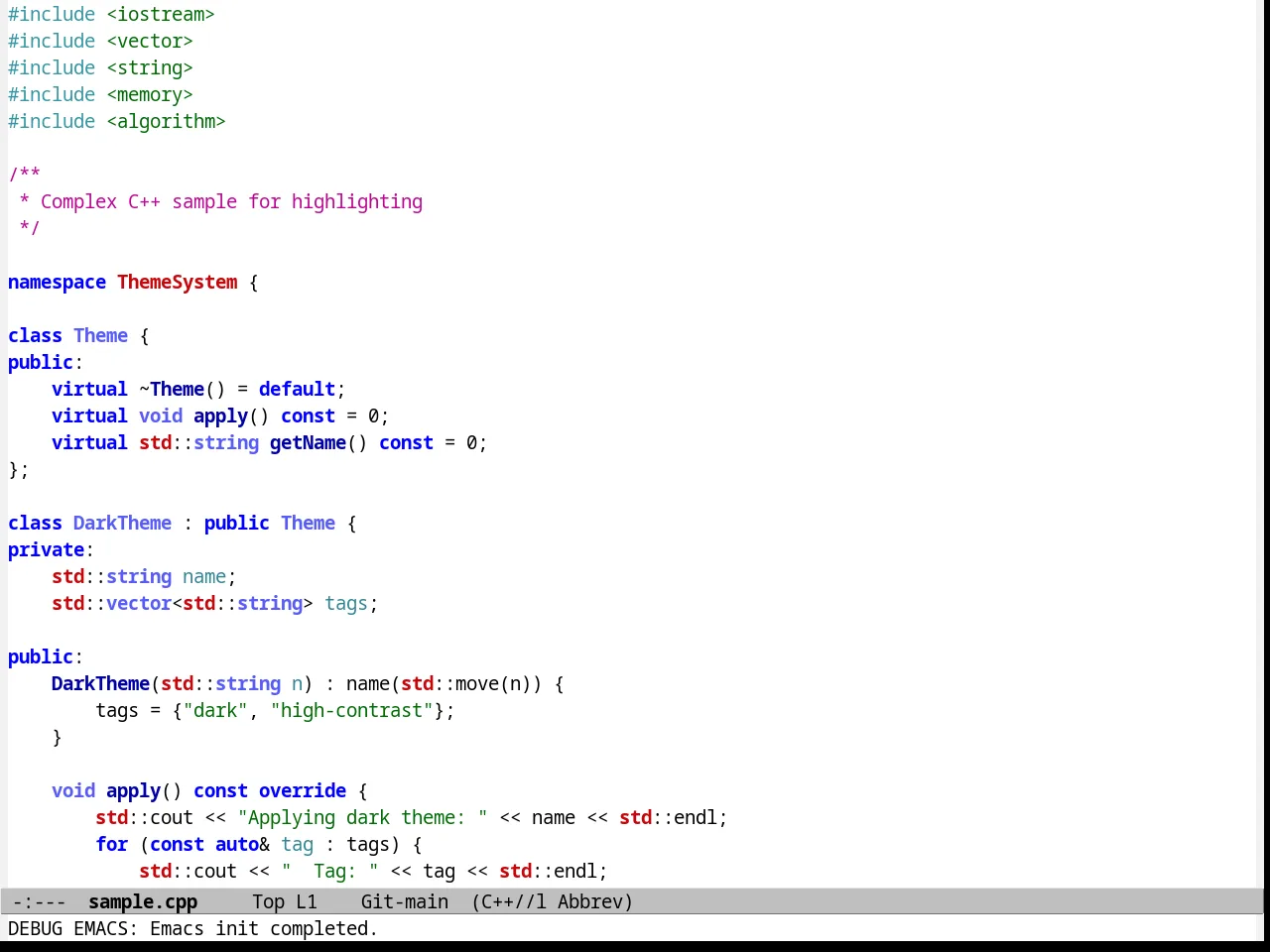Click the string literal "dark"
This screenshot has width=1270, height=952.
(215, 710)
